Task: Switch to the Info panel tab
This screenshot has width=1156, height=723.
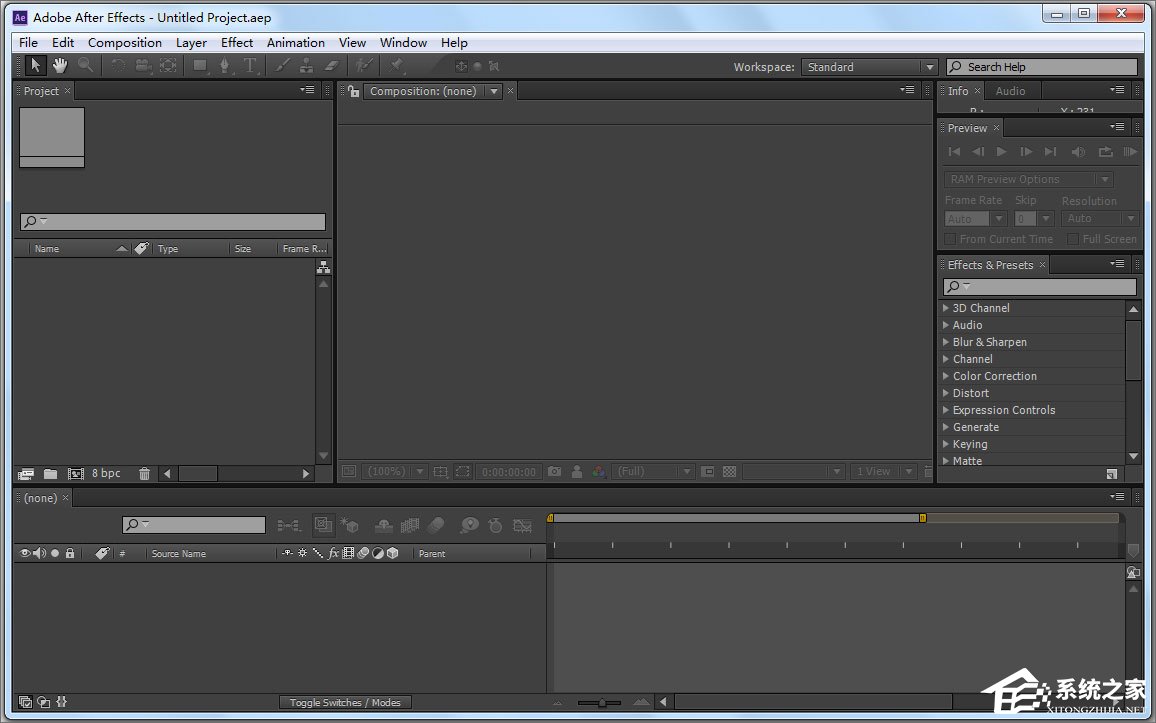Action: point(958,91)
